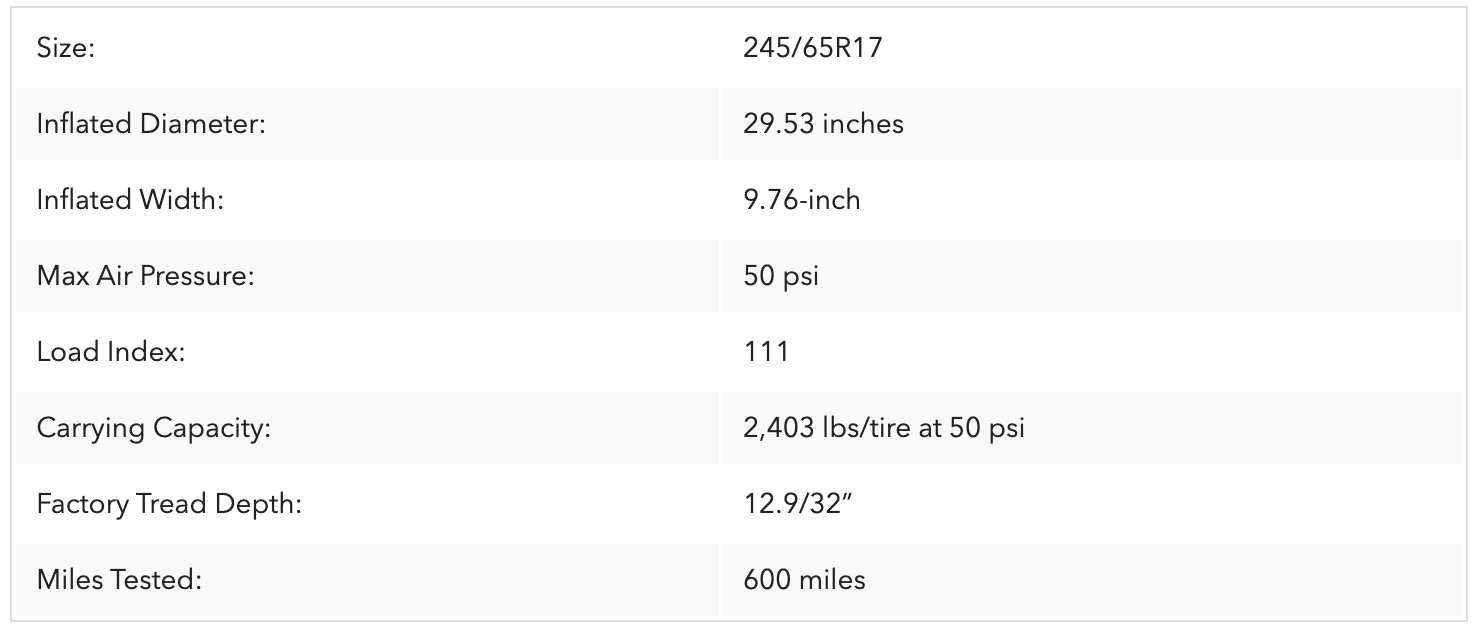The width and height of the screenshot is (1480, 632).
Task: Select the 12.9/32" tread depth value
Action: (x=797, y=504)
